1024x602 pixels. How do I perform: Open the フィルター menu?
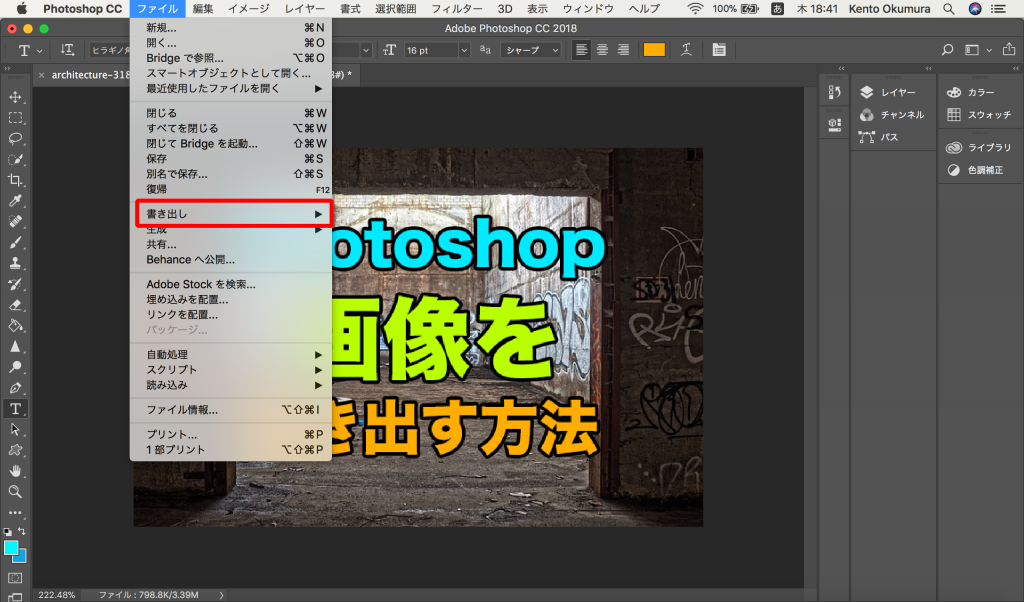pyautogui.click(x=456, y=8)
